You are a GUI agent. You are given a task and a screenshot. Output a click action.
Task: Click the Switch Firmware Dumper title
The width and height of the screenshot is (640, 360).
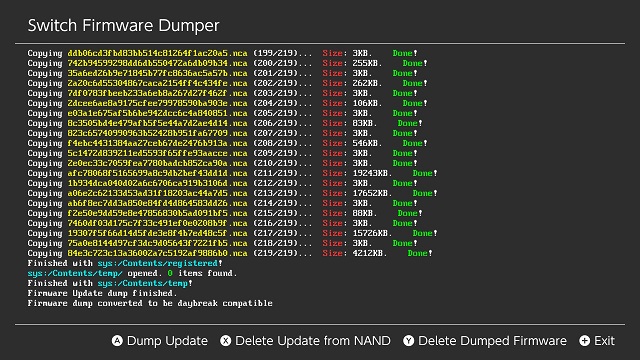(x=124, y=25)
